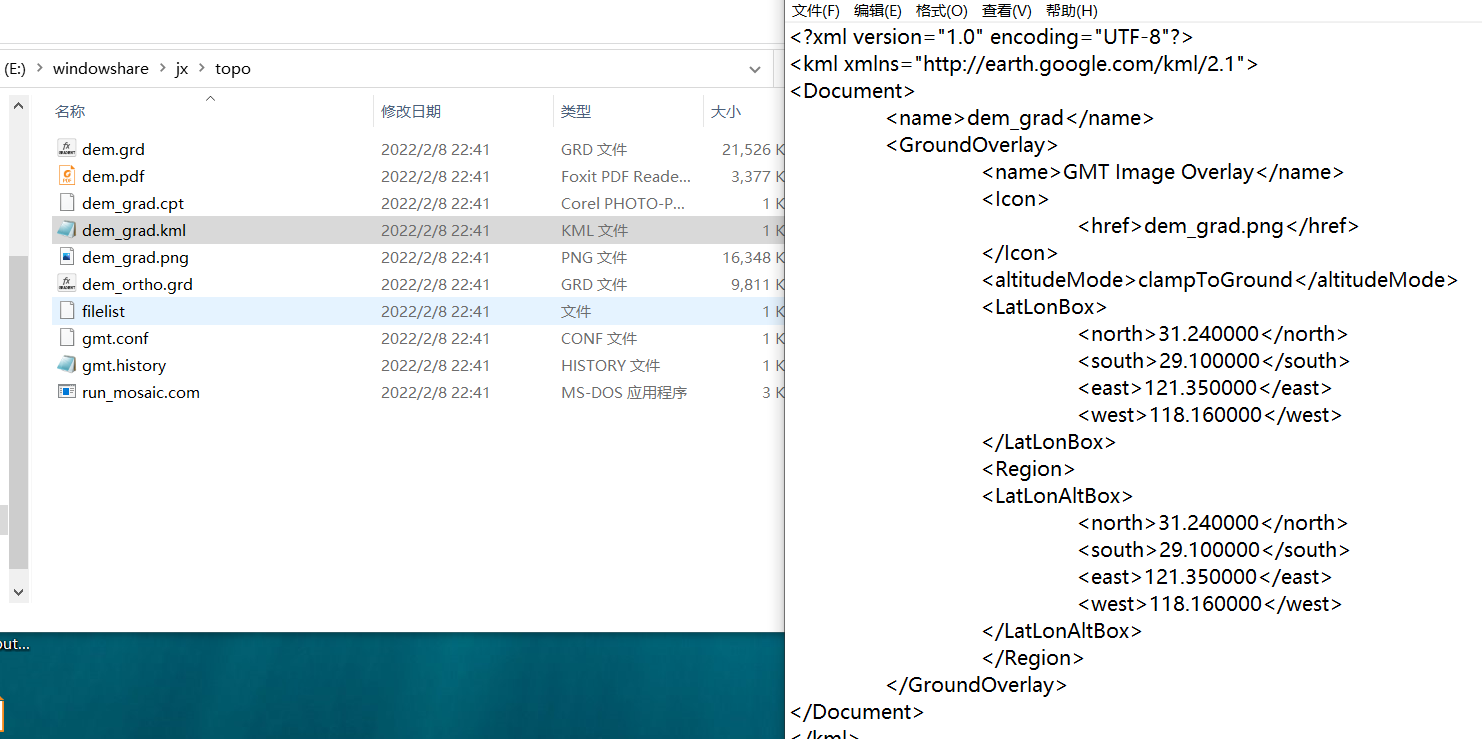Toggle sort order on the 名称 column
This screenshot has height=739, width=1482.
[x=70, y=111]
